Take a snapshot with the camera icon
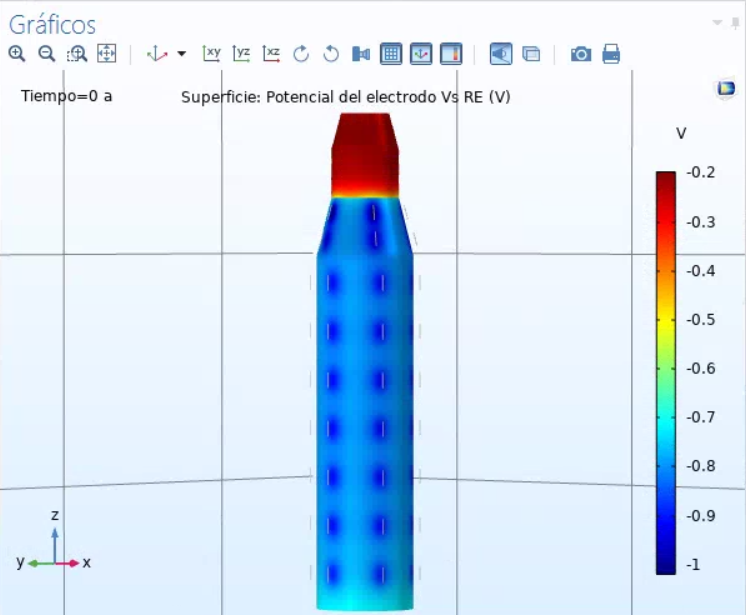Screen dimensions: 746x615 click(581, 54)
